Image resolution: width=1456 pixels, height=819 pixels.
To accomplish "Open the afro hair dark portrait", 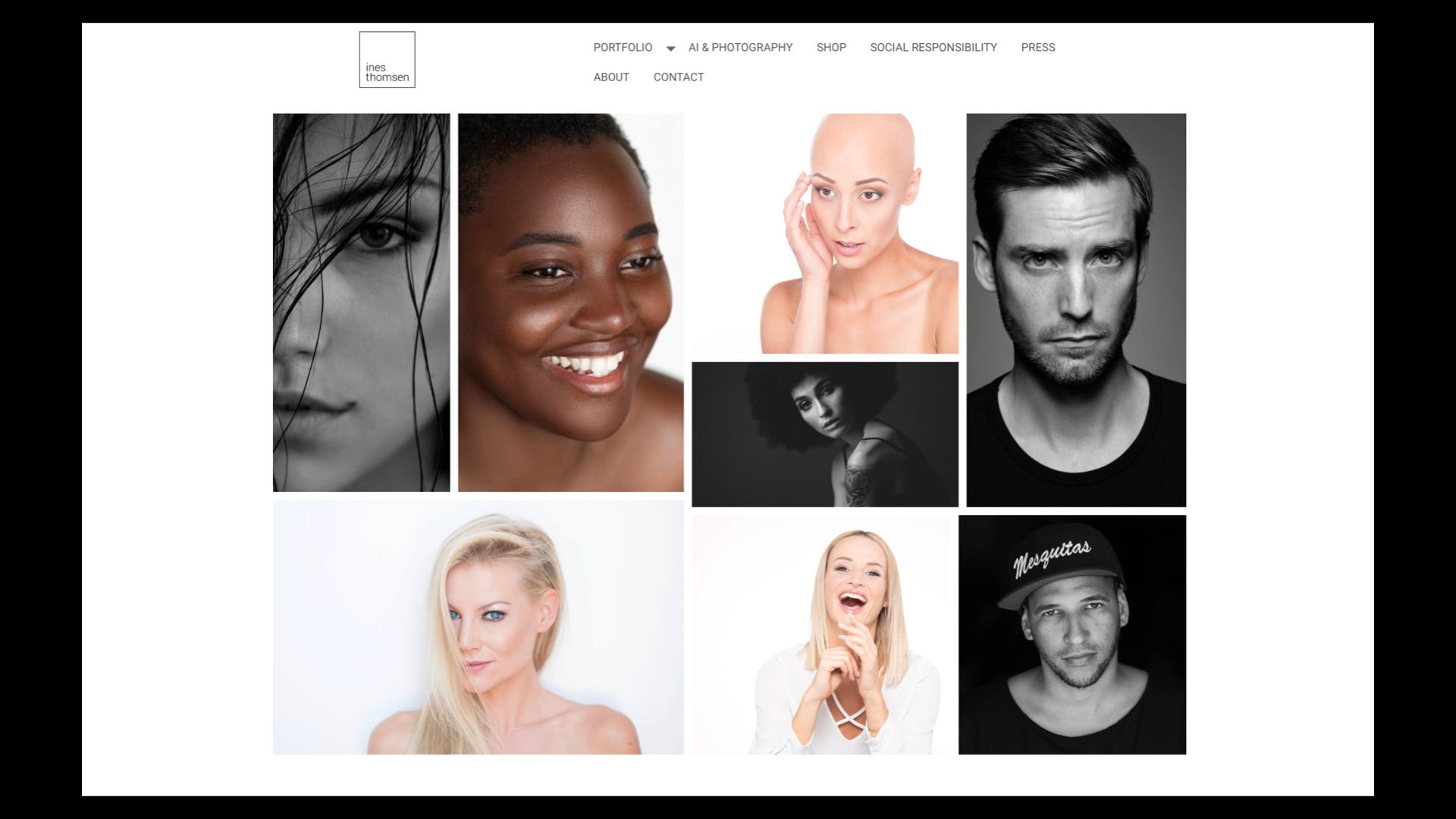I will [x=824, y=434].
